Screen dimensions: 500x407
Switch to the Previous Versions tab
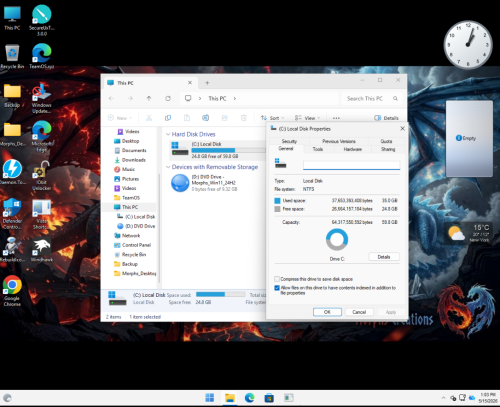(339, 141)
